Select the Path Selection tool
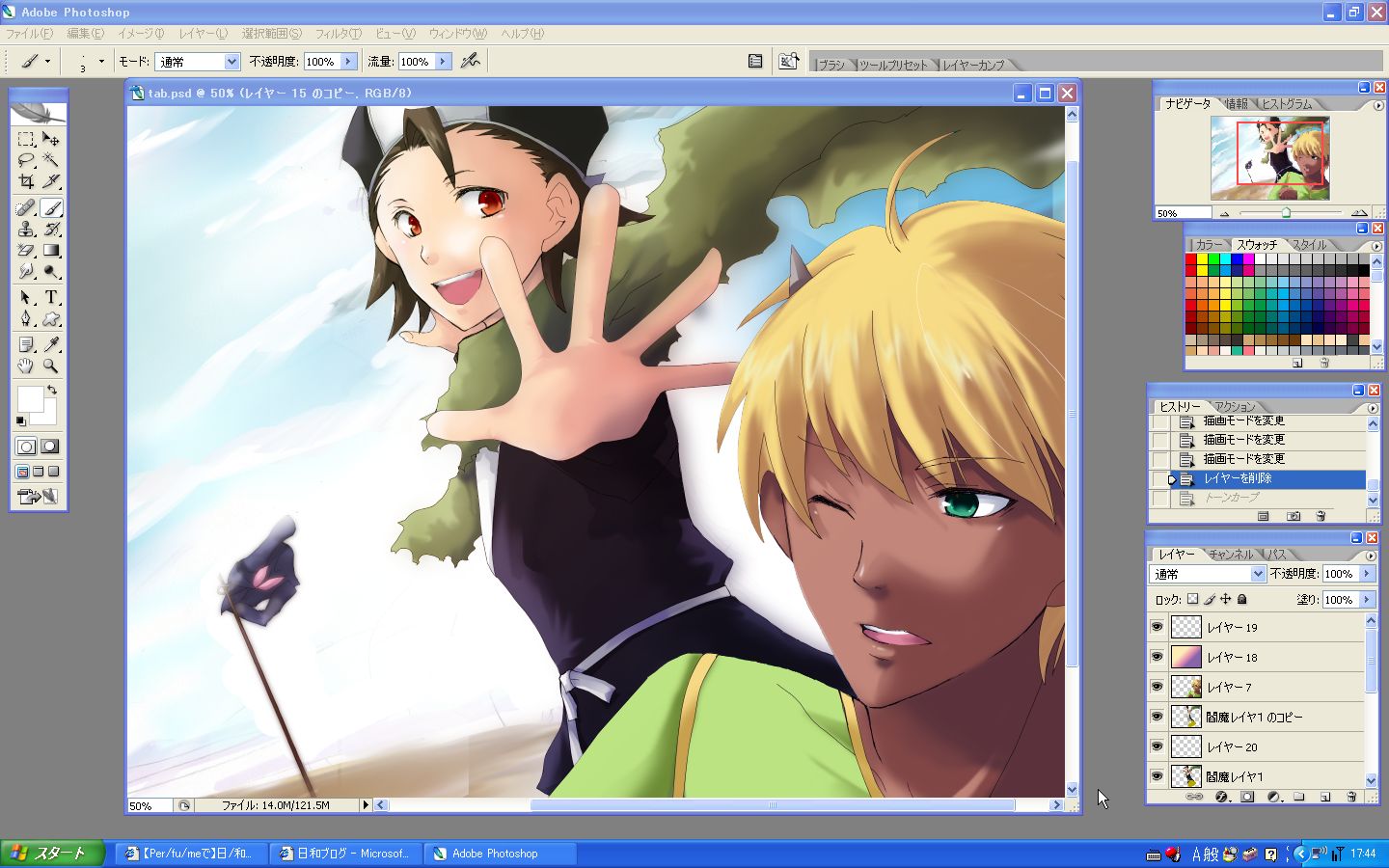This screenshot has width=1389, height=868. pos(26,297)
